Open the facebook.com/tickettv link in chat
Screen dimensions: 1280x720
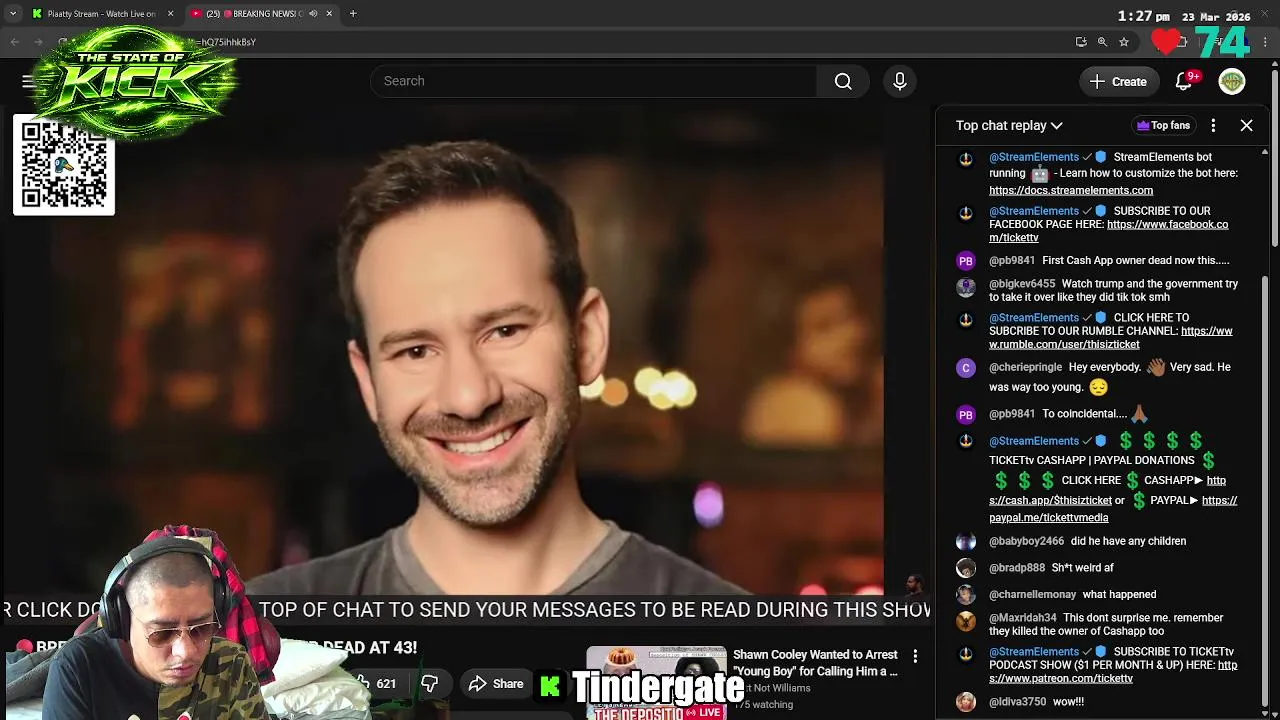click(x=1108, y=231)
